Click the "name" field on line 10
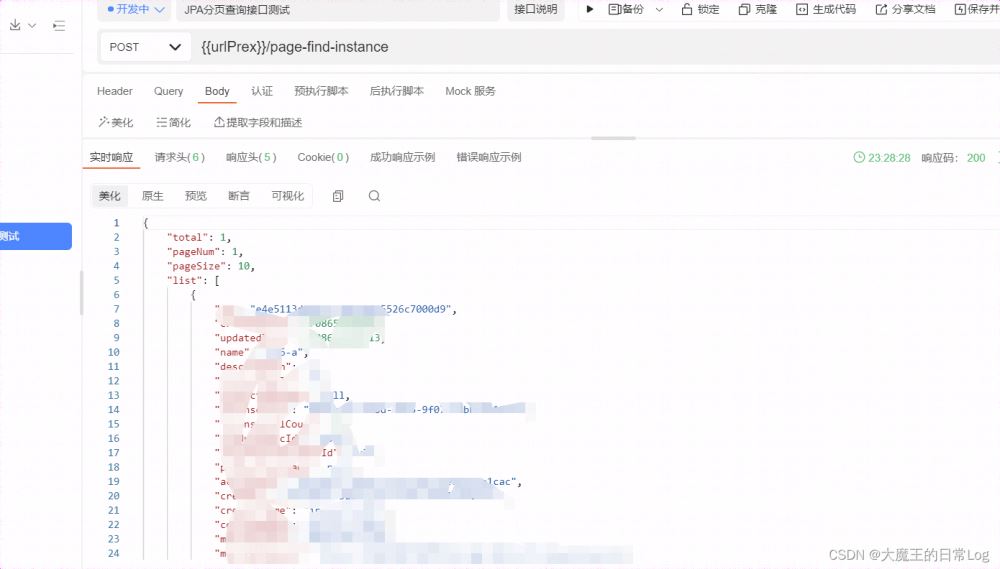The width and height of the screenshot is (1000, 569). point(232,353)
